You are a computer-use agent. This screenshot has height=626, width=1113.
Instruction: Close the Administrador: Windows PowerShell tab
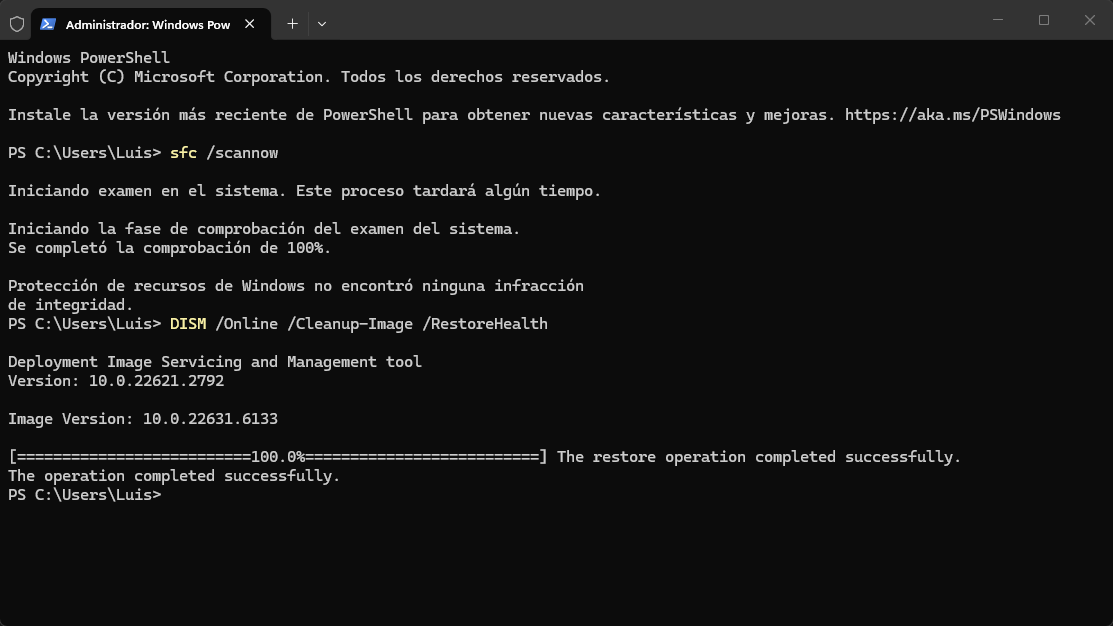click(250, 24)
